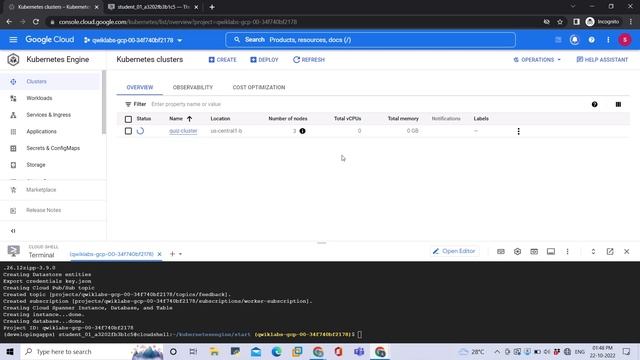Tick the quiz-cluster row checkbox

tap(128, 131)
